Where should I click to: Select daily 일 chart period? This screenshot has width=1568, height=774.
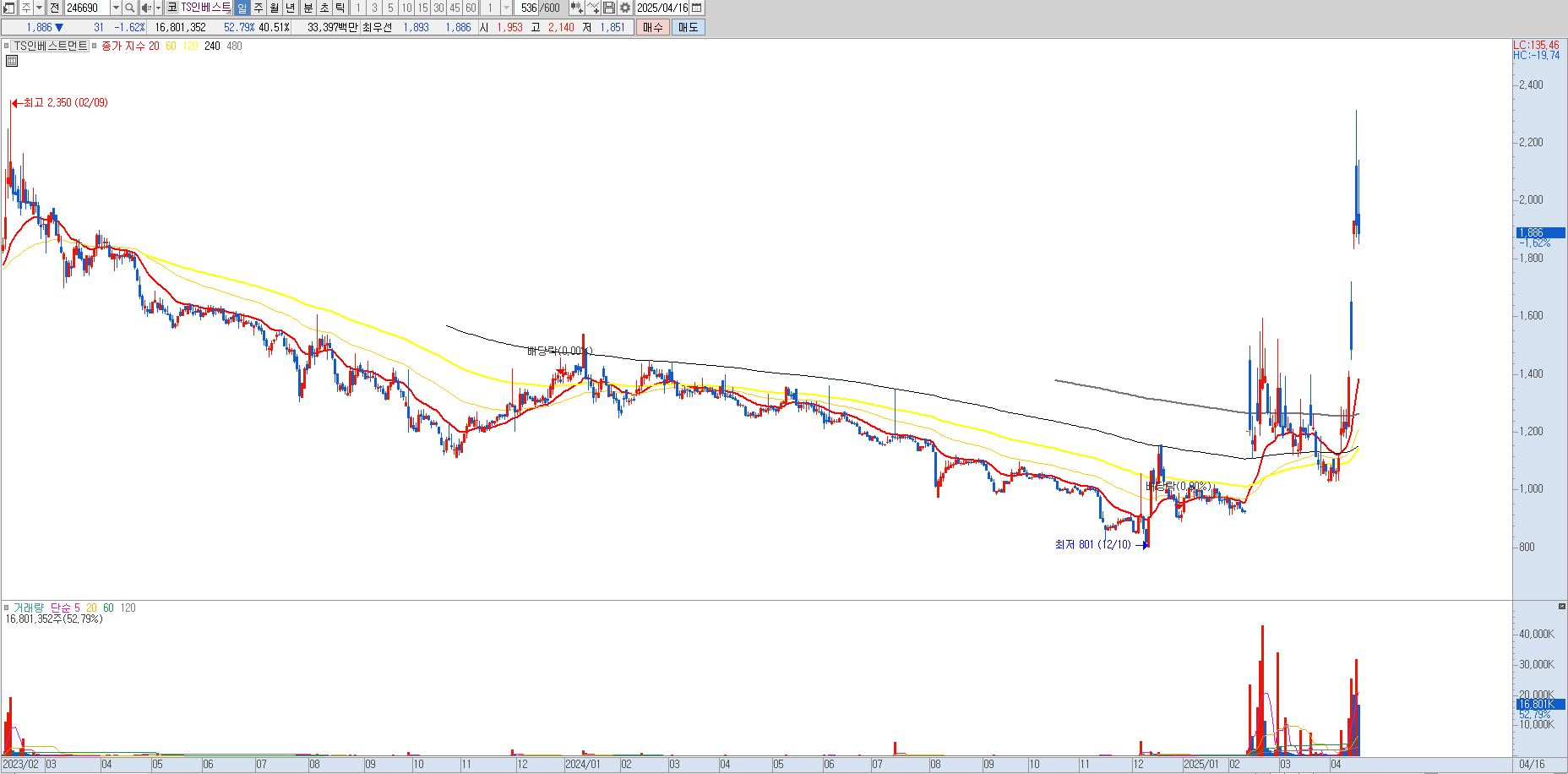242,8
